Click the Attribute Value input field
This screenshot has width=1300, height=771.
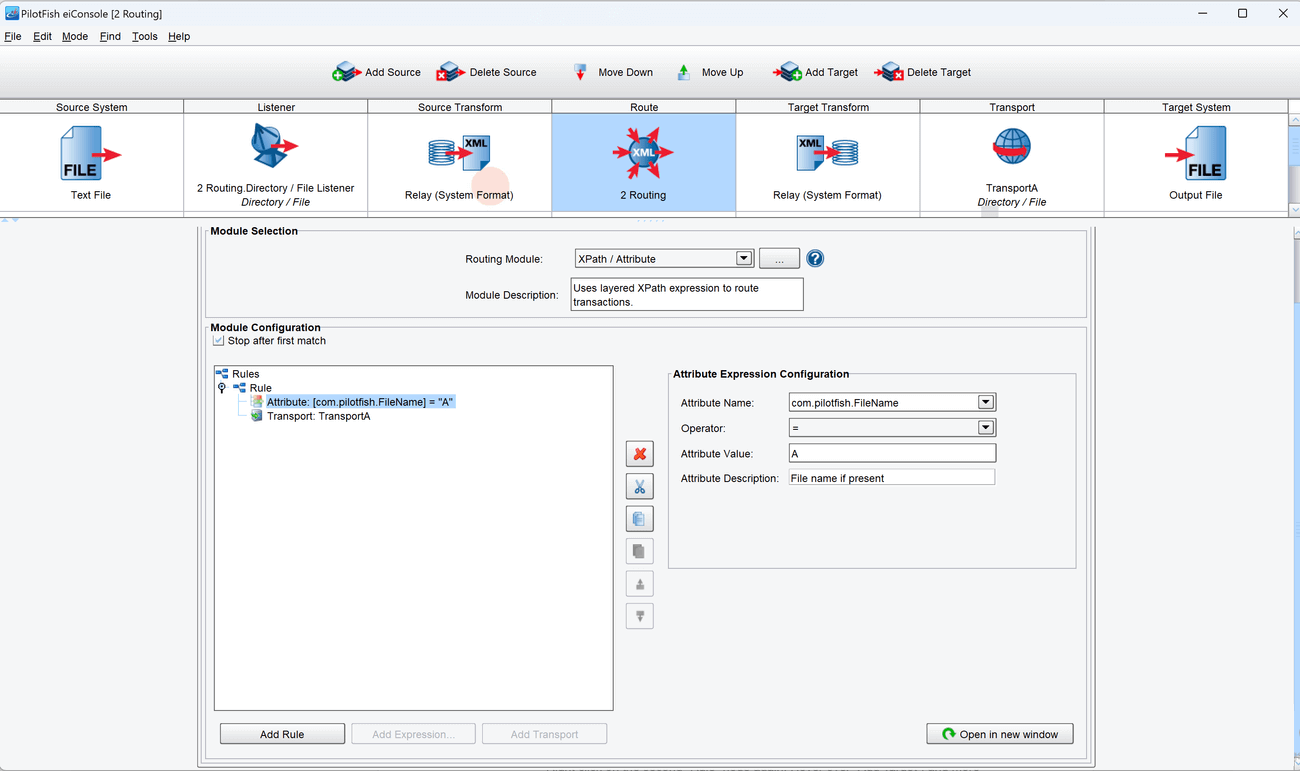coord(892,453)
